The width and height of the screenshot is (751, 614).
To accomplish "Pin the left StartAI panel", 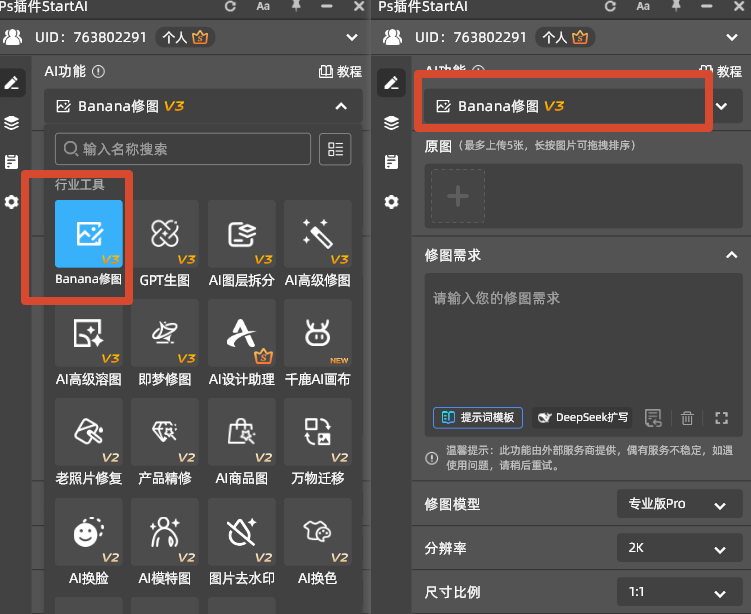I will [296, 6].
